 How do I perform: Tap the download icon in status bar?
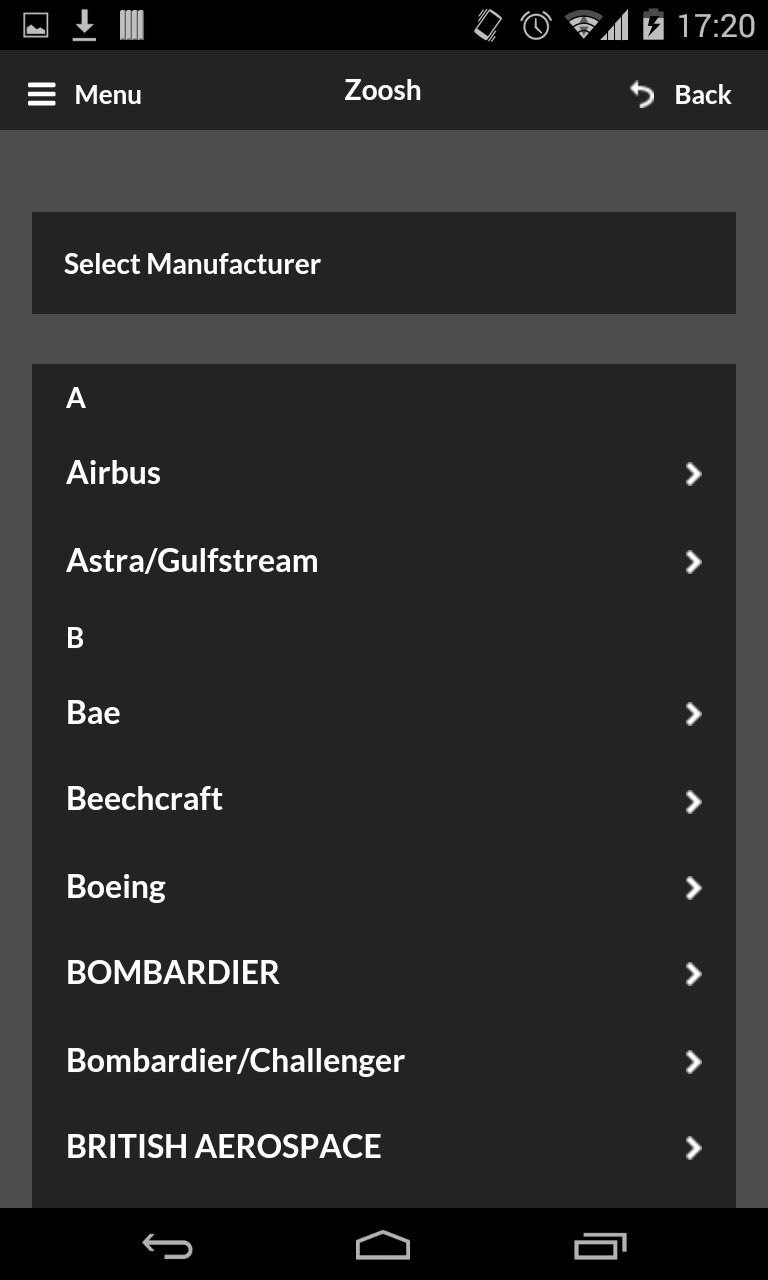pos(84,25)
